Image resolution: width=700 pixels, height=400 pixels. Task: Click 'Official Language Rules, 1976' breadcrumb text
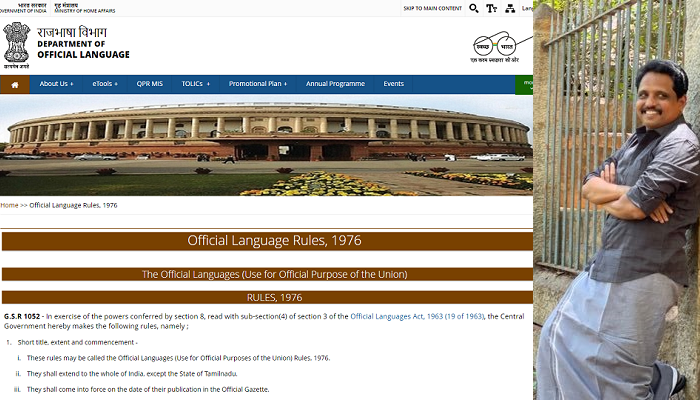point(73,205)
